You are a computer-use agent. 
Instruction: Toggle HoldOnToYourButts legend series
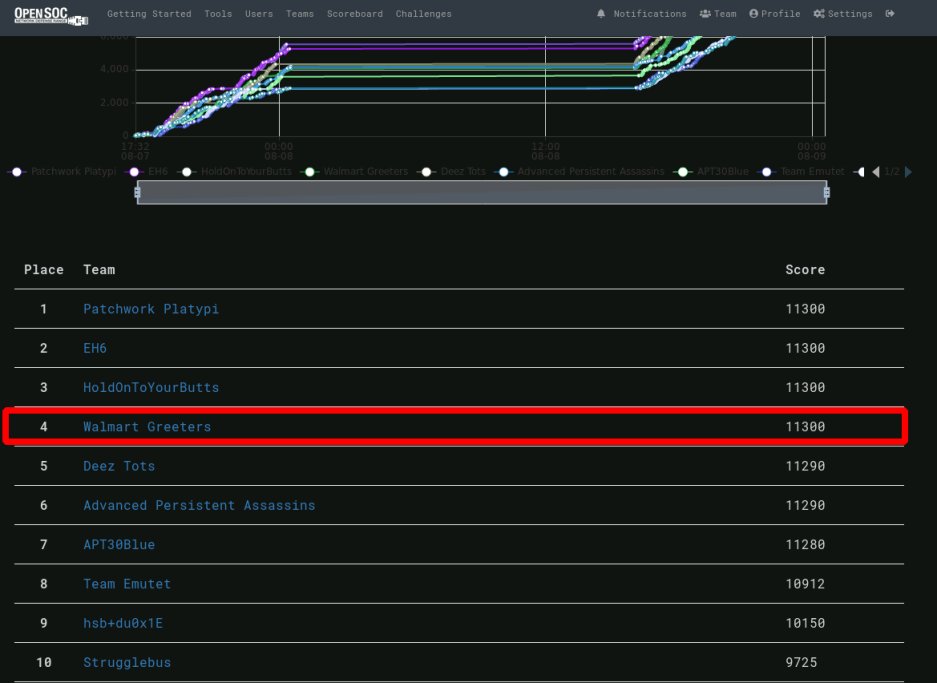click(x=235, y=171)
